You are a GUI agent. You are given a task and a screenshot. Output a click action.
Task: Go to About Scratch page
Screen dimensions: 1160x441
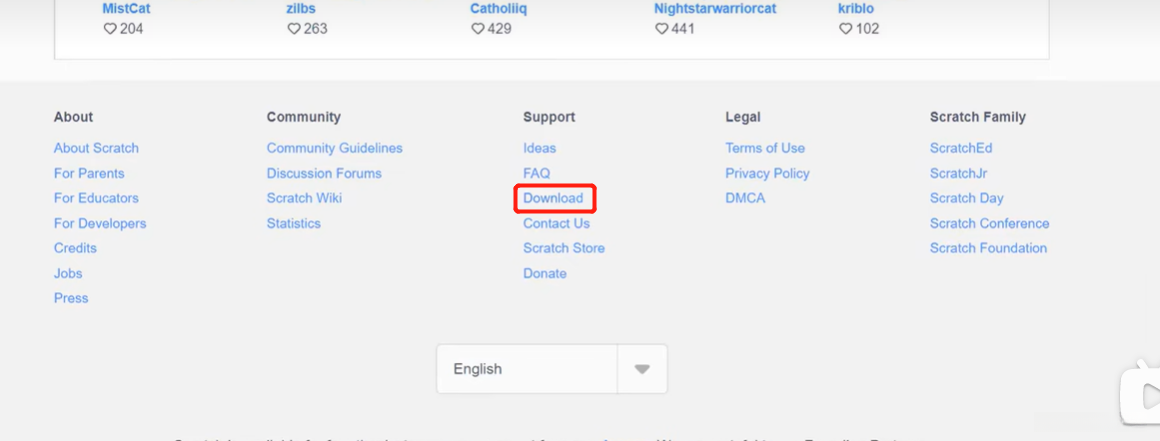96,148
